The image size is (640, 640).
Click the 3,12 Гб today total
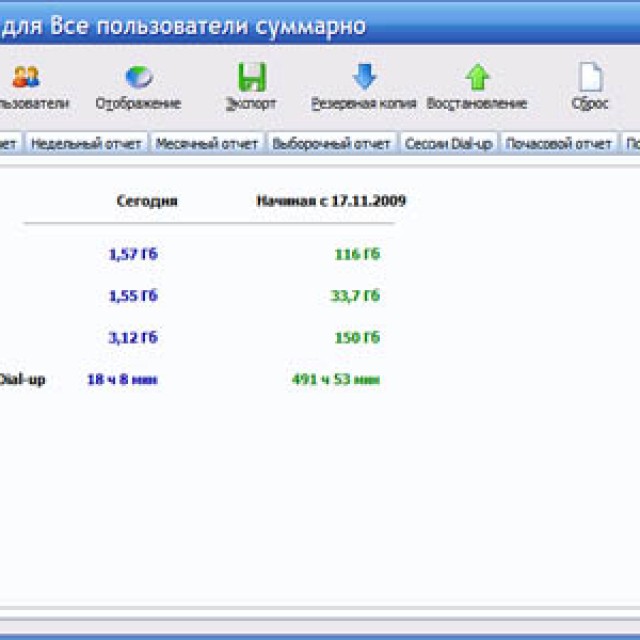[x=133, y=338]
